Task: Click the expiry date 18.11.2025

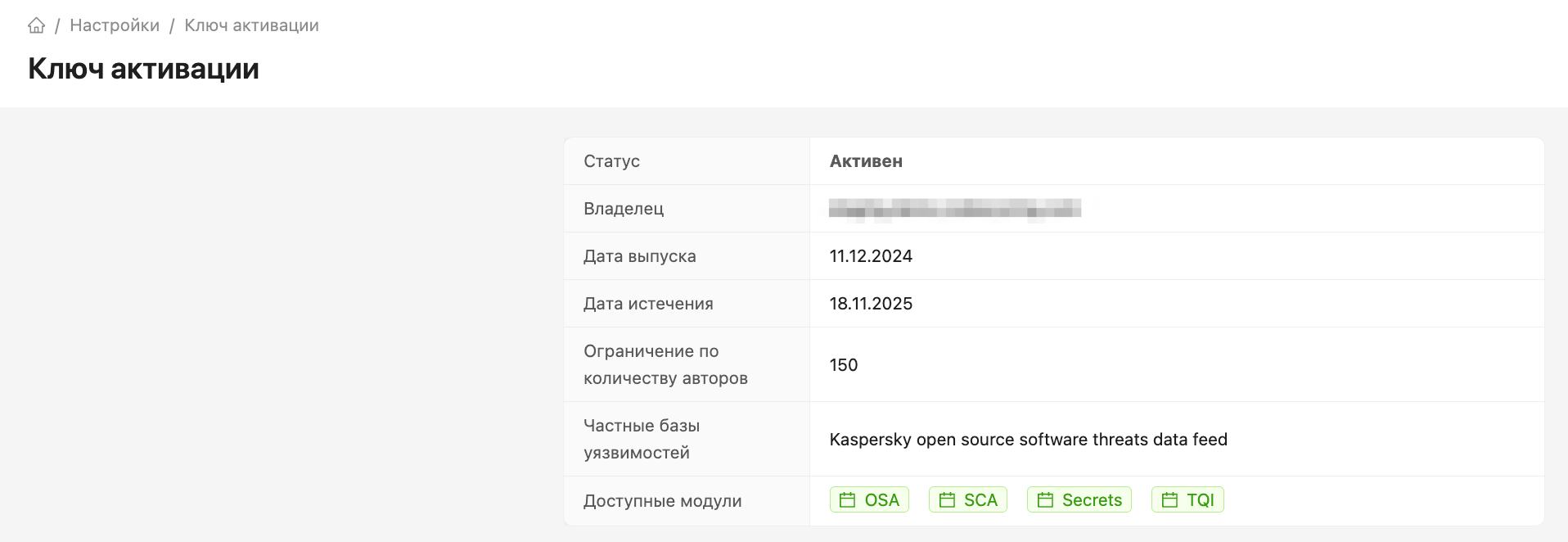Action: tap(871, 304)
